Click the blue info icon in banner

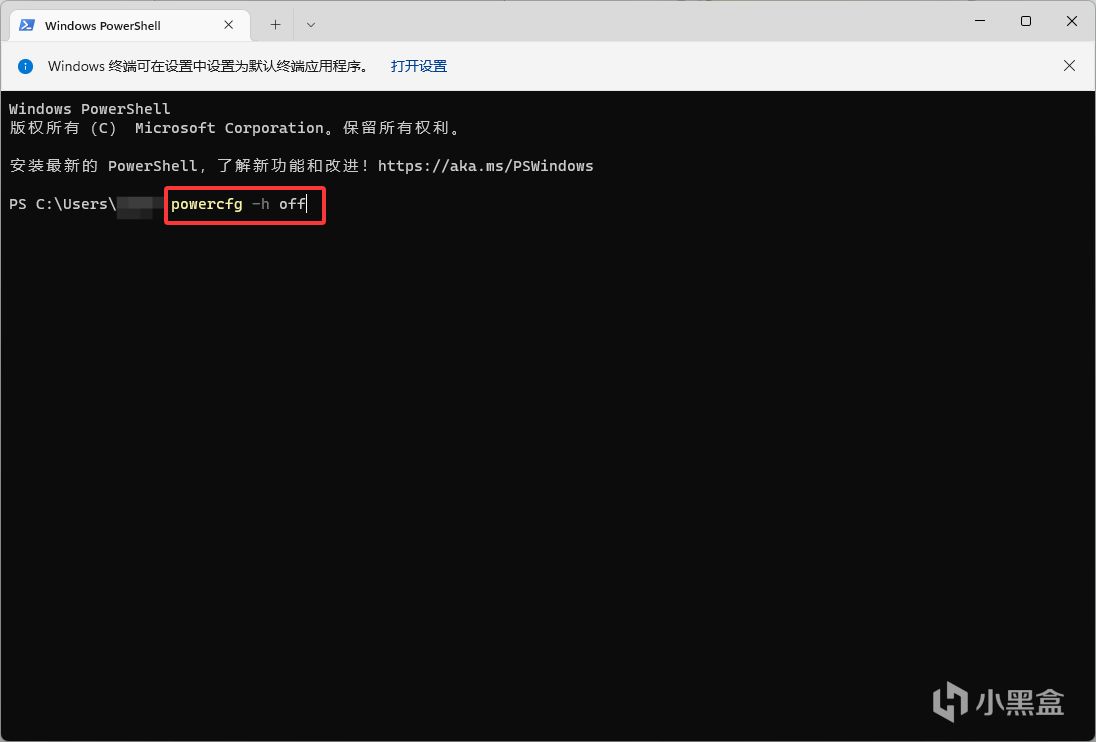[x=25, y=66]
